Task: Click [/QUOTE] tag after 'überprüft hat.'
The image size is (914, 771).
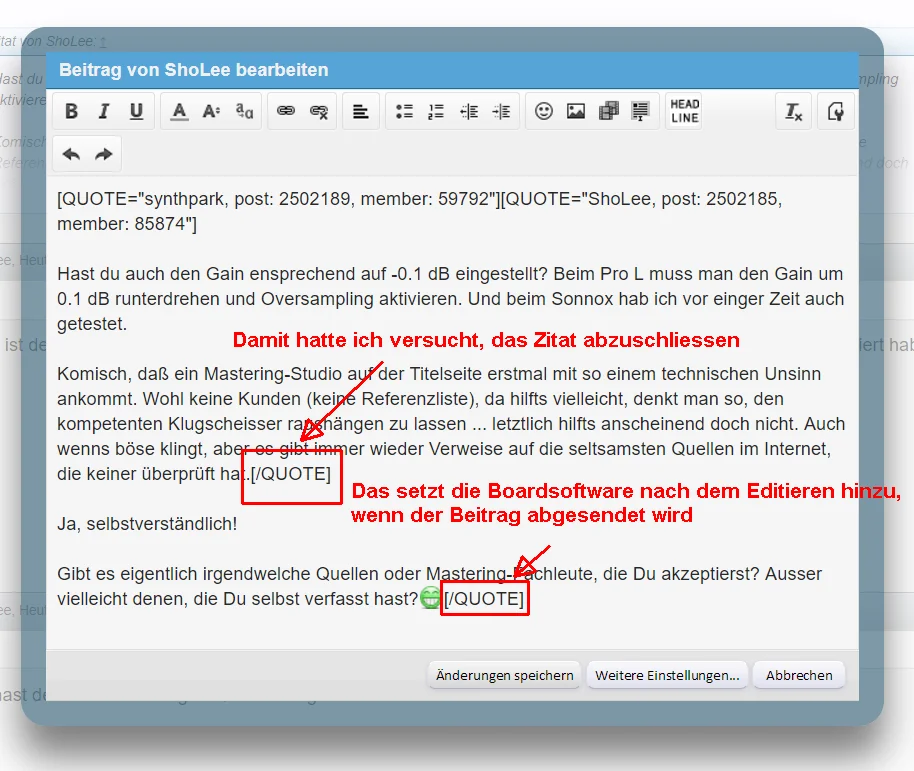Action: pyautogui.click(x=291, y=474)
